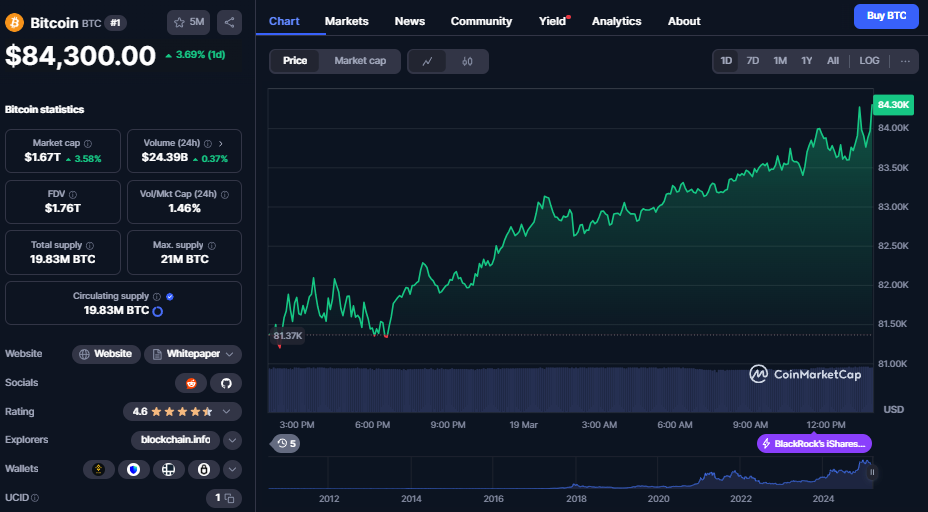Select the padlock wallet icon

click(204, 469)
